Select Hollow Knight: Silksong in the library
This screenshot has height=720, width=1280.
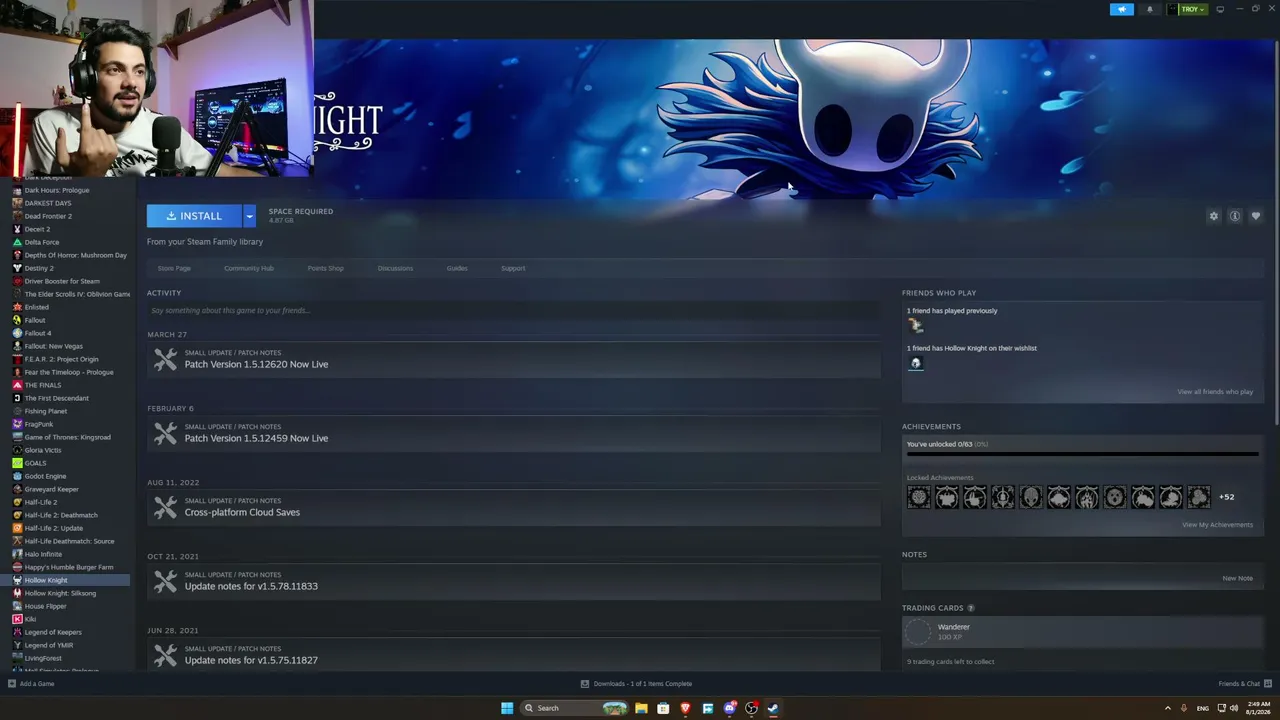pyautogui.click(x=60, y=593)
